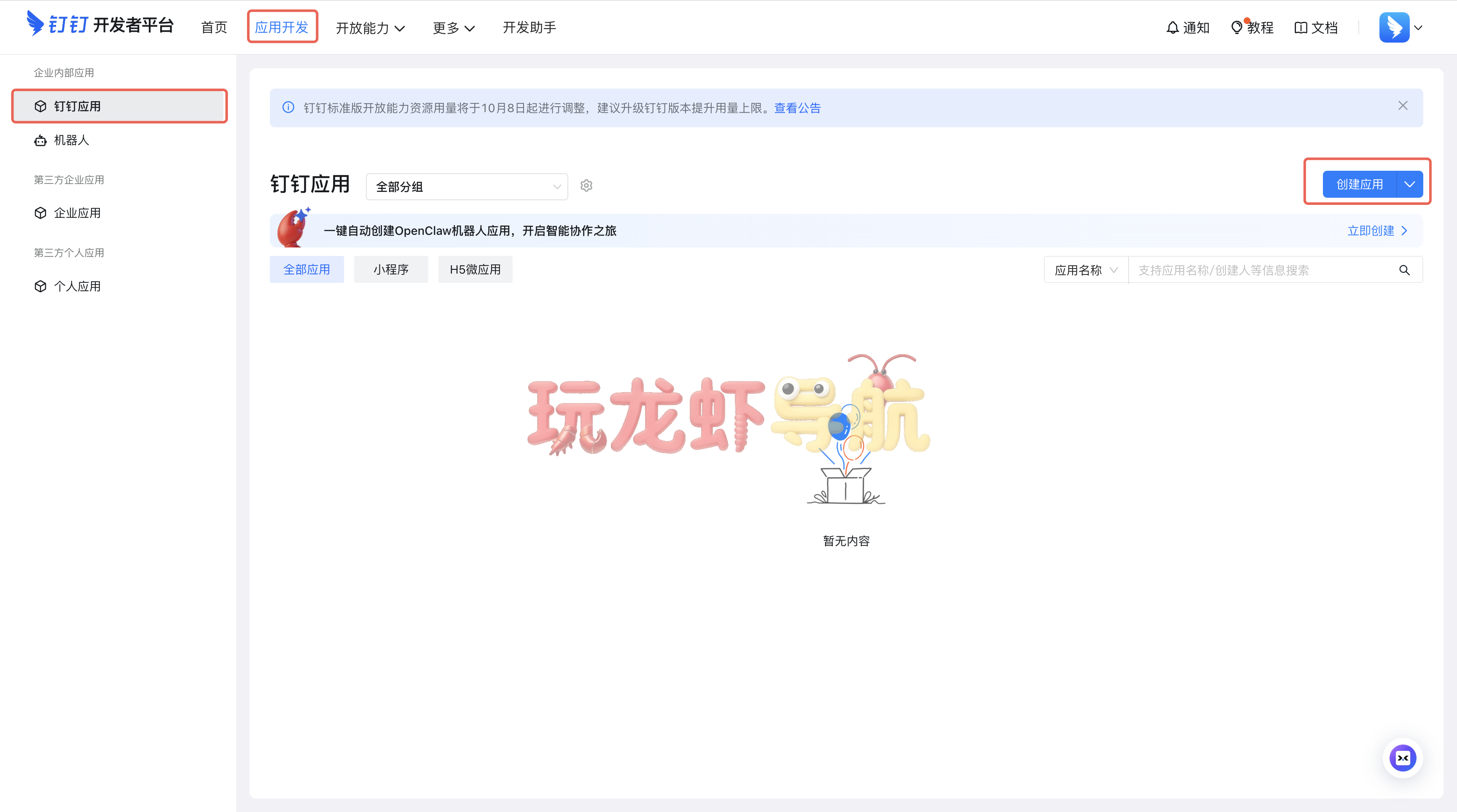
Task: Switch to the 小程序 tab
Action: (391, 270)
